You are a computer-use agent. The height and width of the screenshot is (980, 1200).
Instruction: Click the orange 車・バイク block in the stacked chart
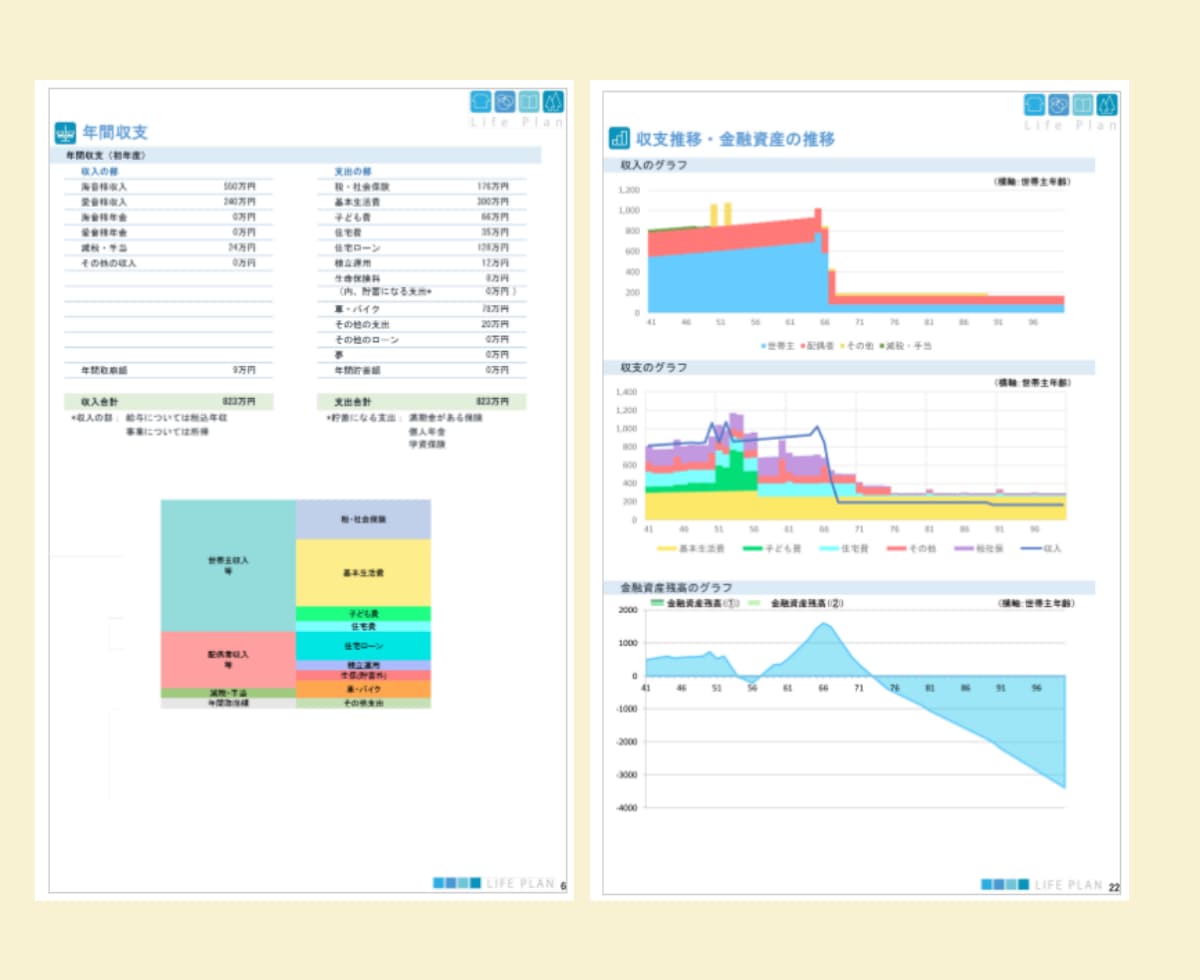tap(363, 689)
